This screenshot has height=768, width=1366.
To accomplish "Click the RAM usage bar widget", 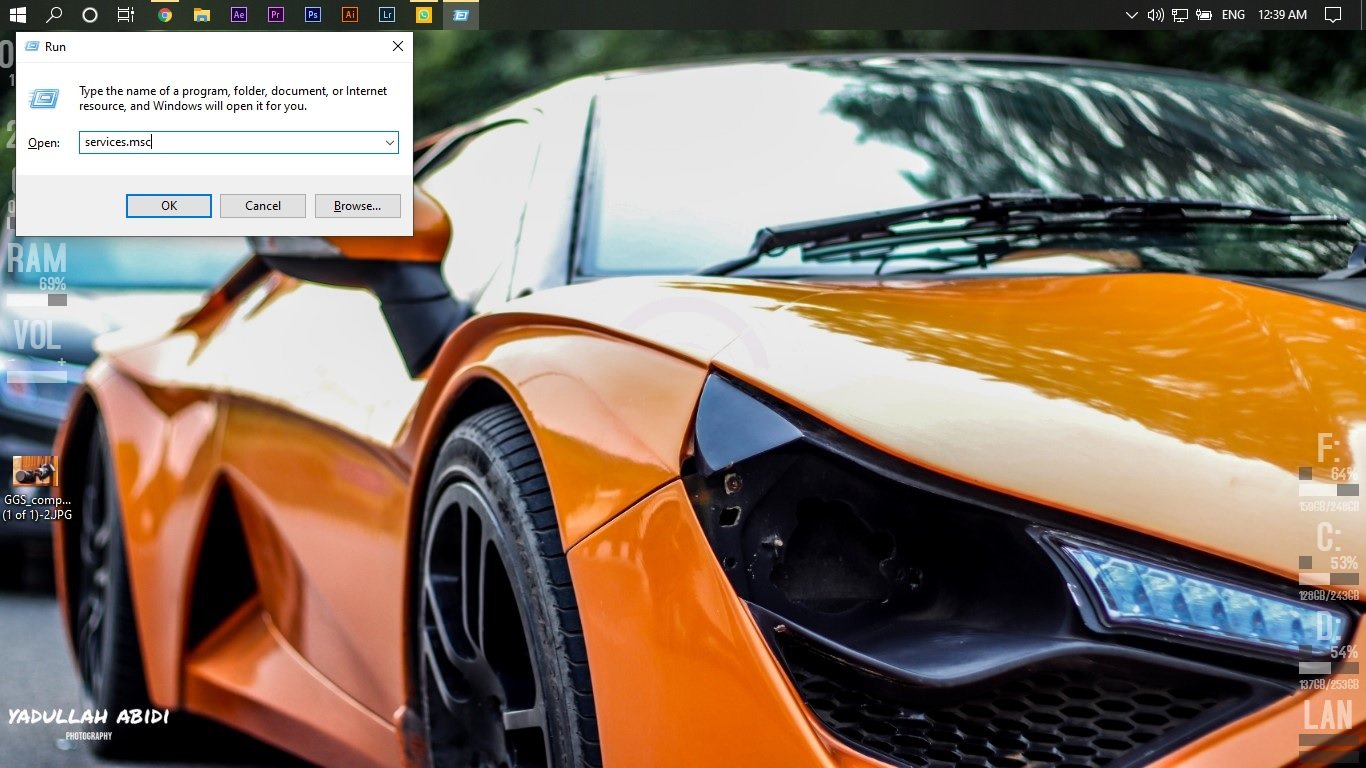I will [x=36, y=300].
